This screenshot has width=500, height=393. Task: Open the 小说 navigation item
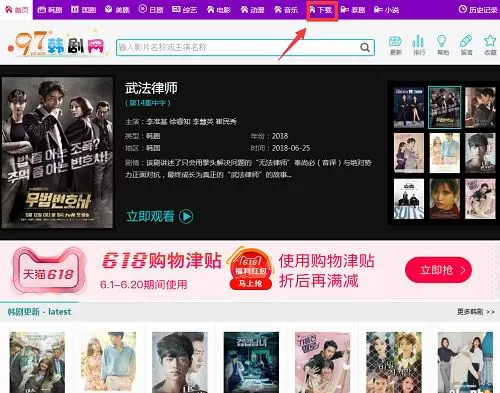387,10
